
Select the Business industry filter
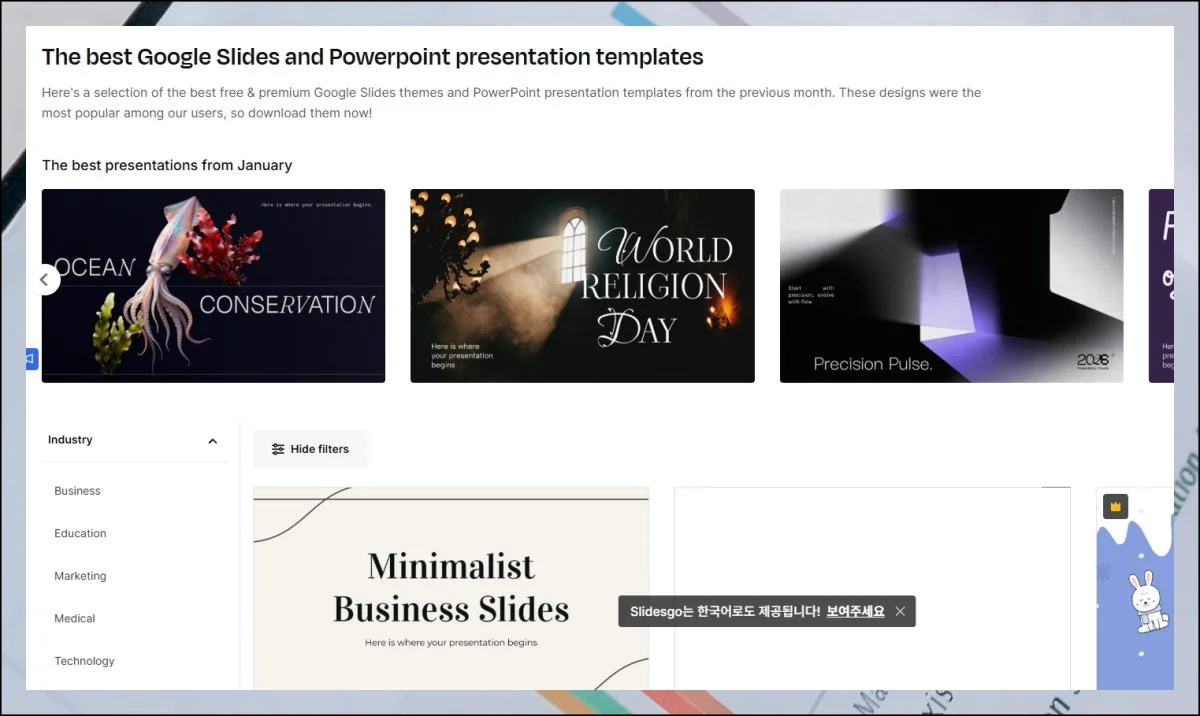pyautogui.click(x=77, y=491)
